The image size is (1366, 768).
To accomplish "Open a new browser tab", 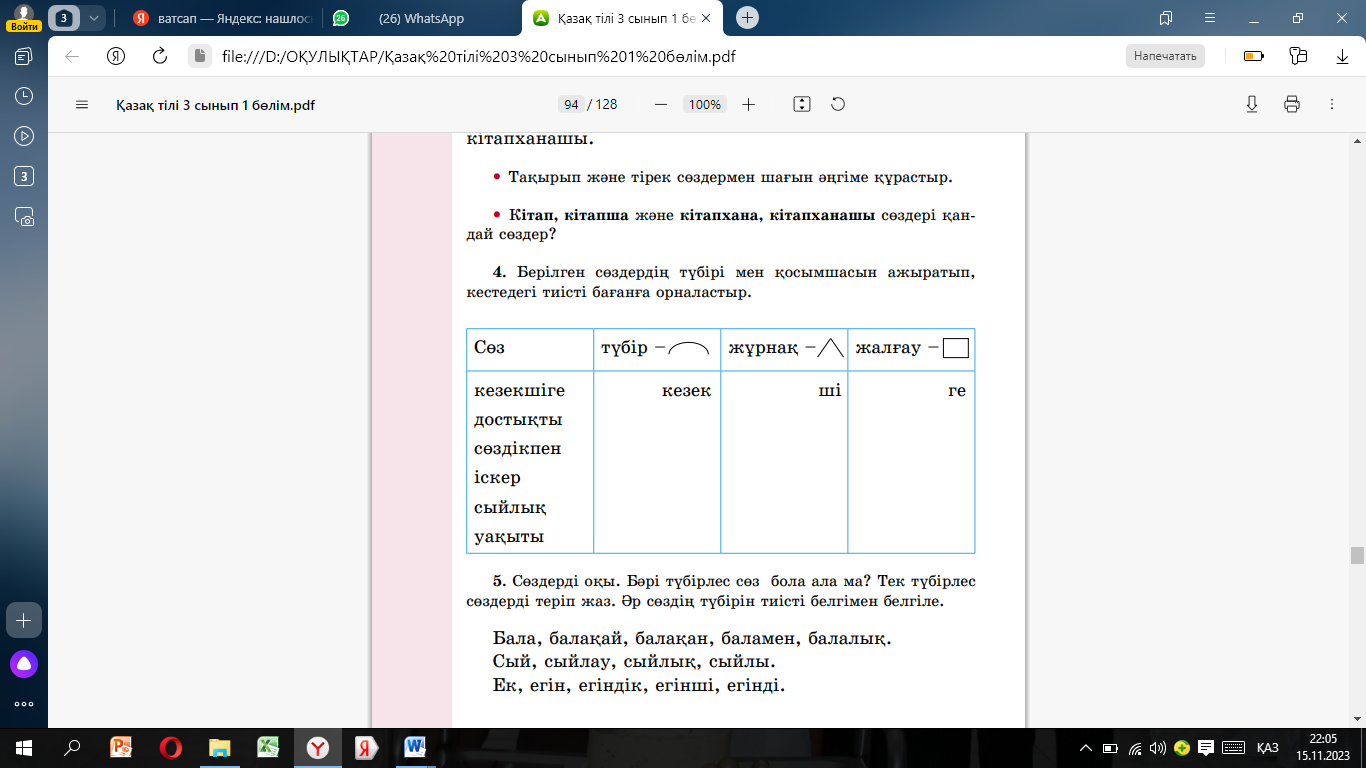I will click(748, 18).
